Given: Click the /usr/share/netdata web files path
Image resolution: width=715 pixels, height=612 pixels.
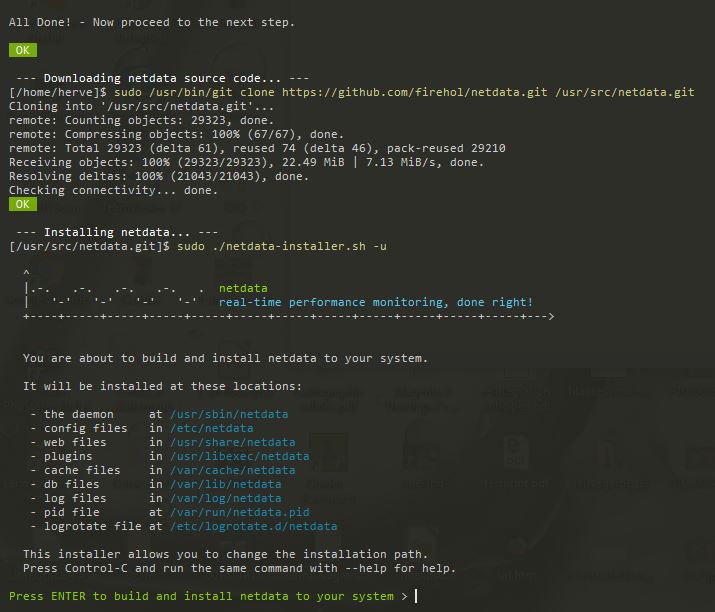Looking at the screenshot, I should pyautogui.click(x=233, y=442).
